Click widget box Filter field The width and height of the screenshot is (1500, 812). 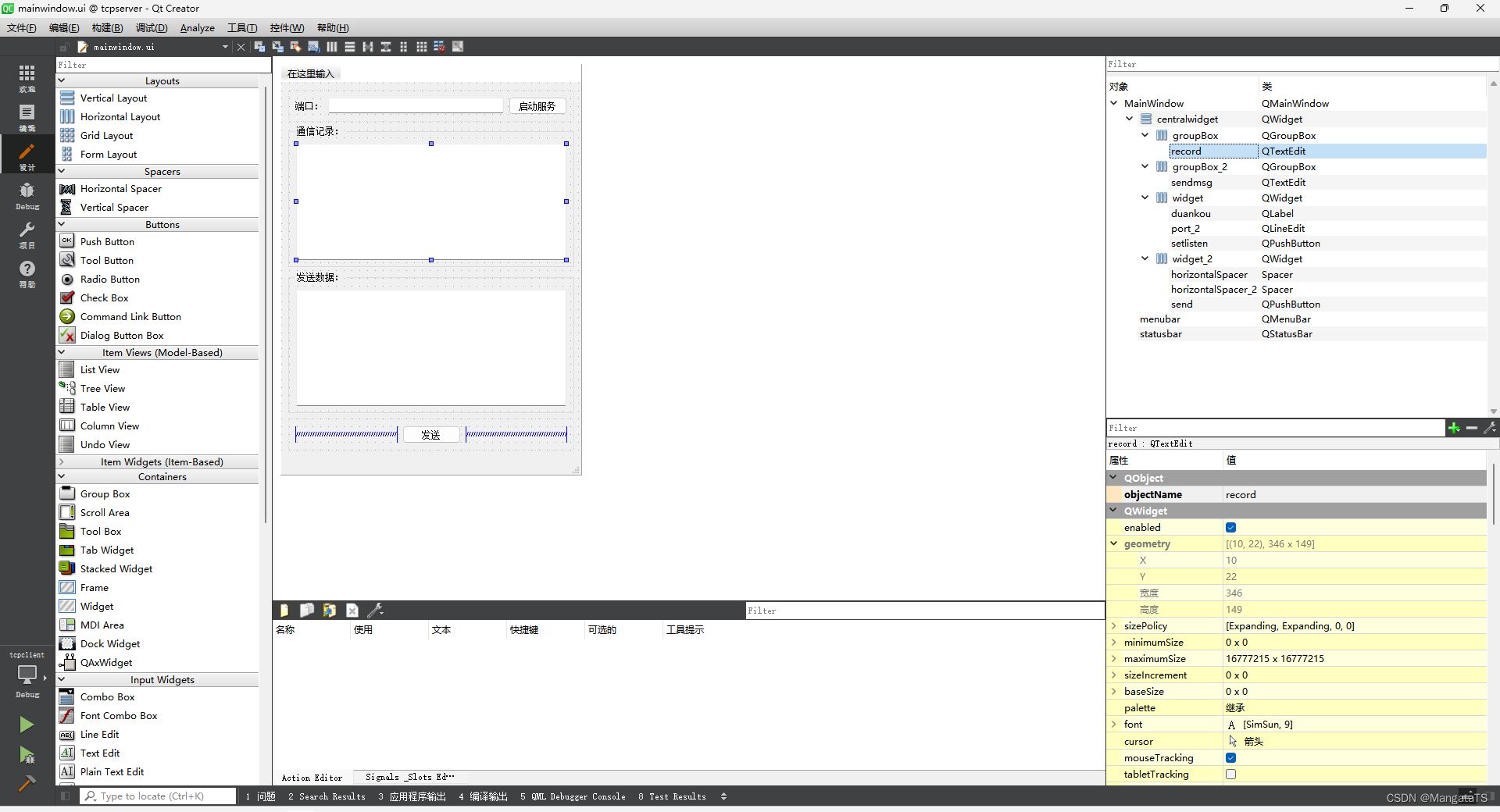[163, 65]
